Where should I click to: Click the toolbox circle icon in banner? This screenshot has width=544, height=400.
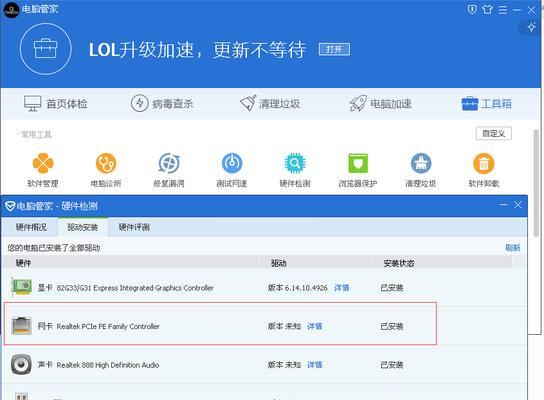(46, 49)
